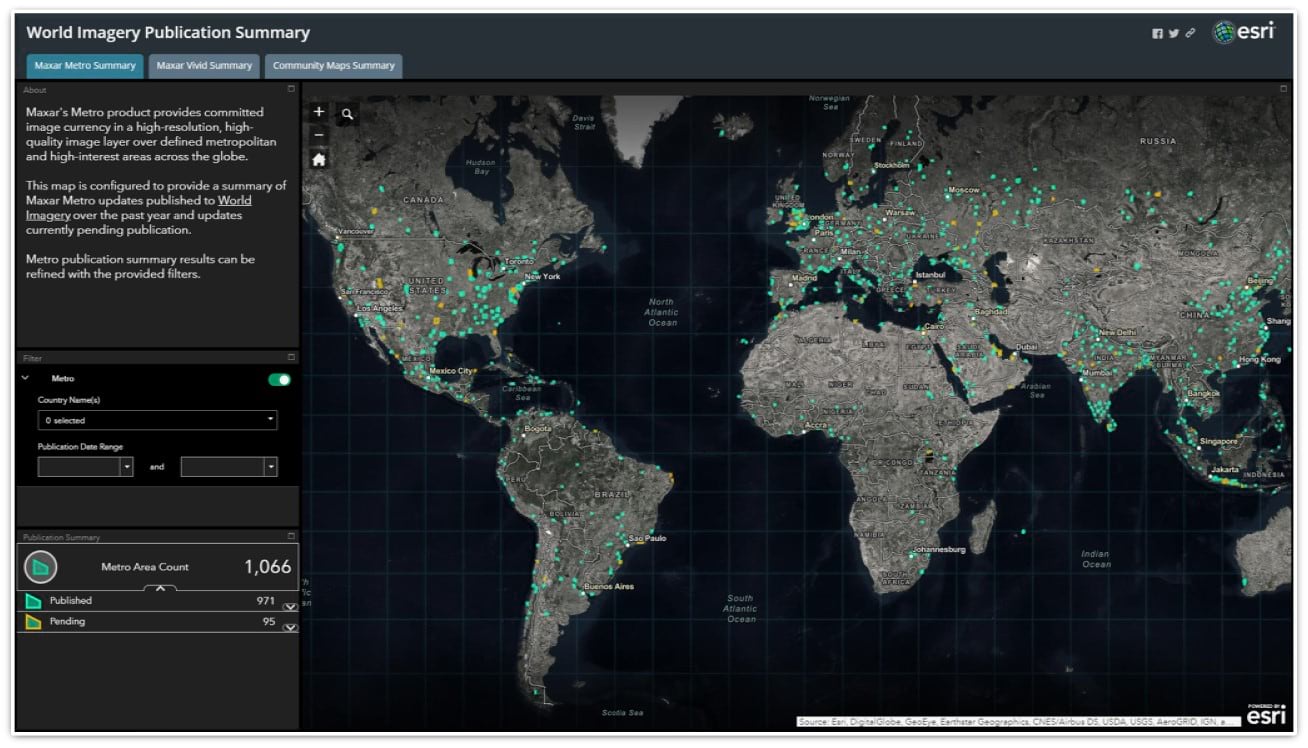Maximize the Filter panel
Screen dimensions: 1308x748
(x=291, y=357)
